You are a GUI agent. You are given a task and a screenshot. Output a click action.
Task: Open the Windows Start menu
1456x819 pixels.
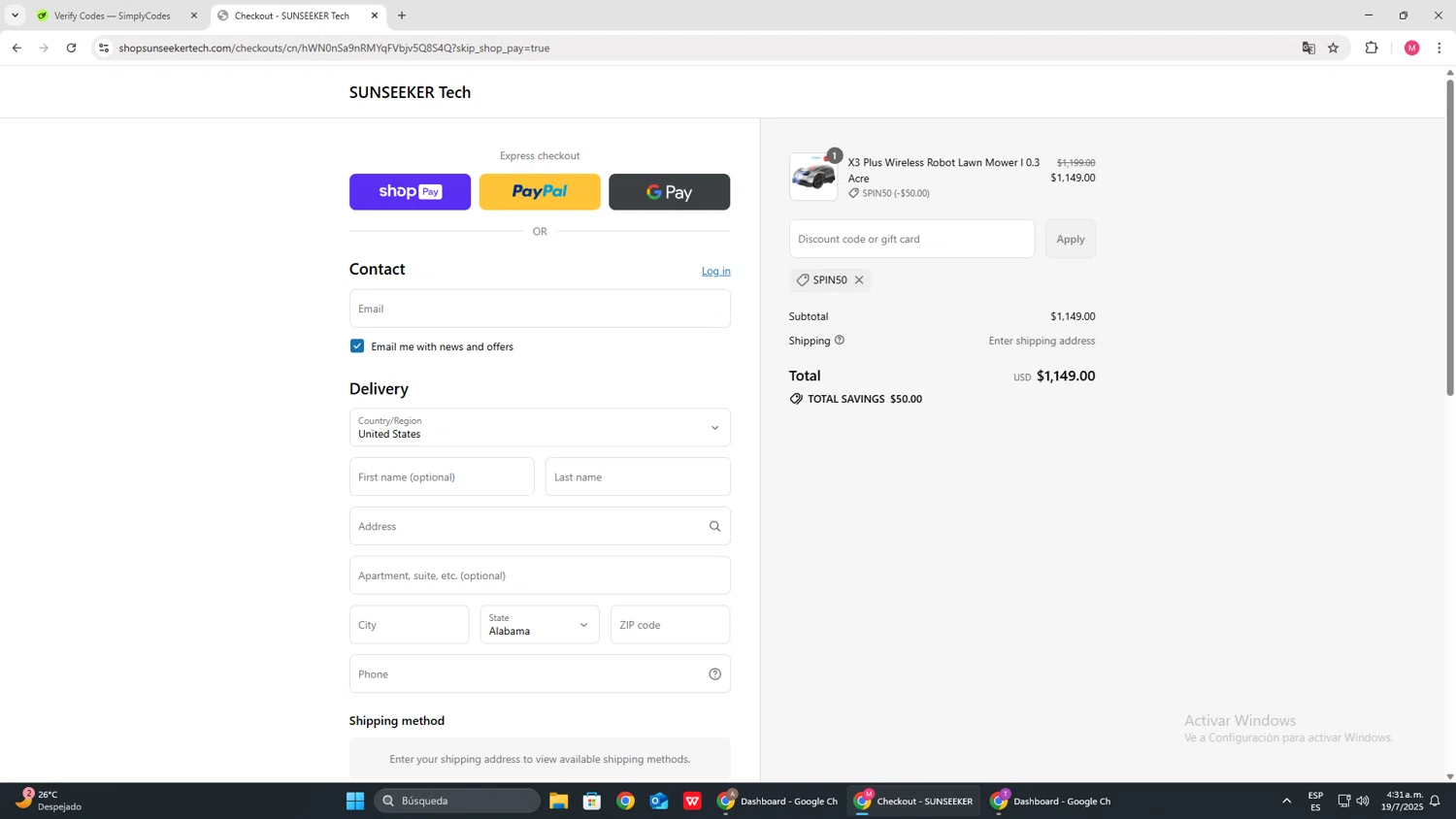coord(355,802)
